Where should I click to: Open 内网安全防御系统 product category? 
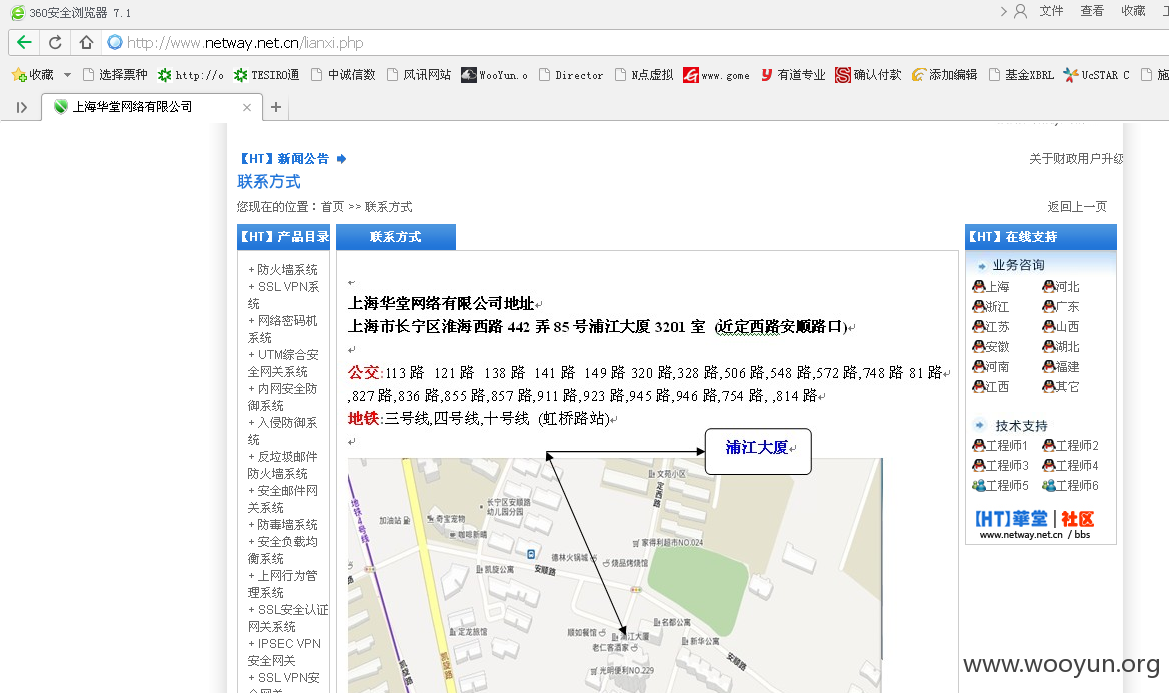pyautogui.click(x=283, y=396)
